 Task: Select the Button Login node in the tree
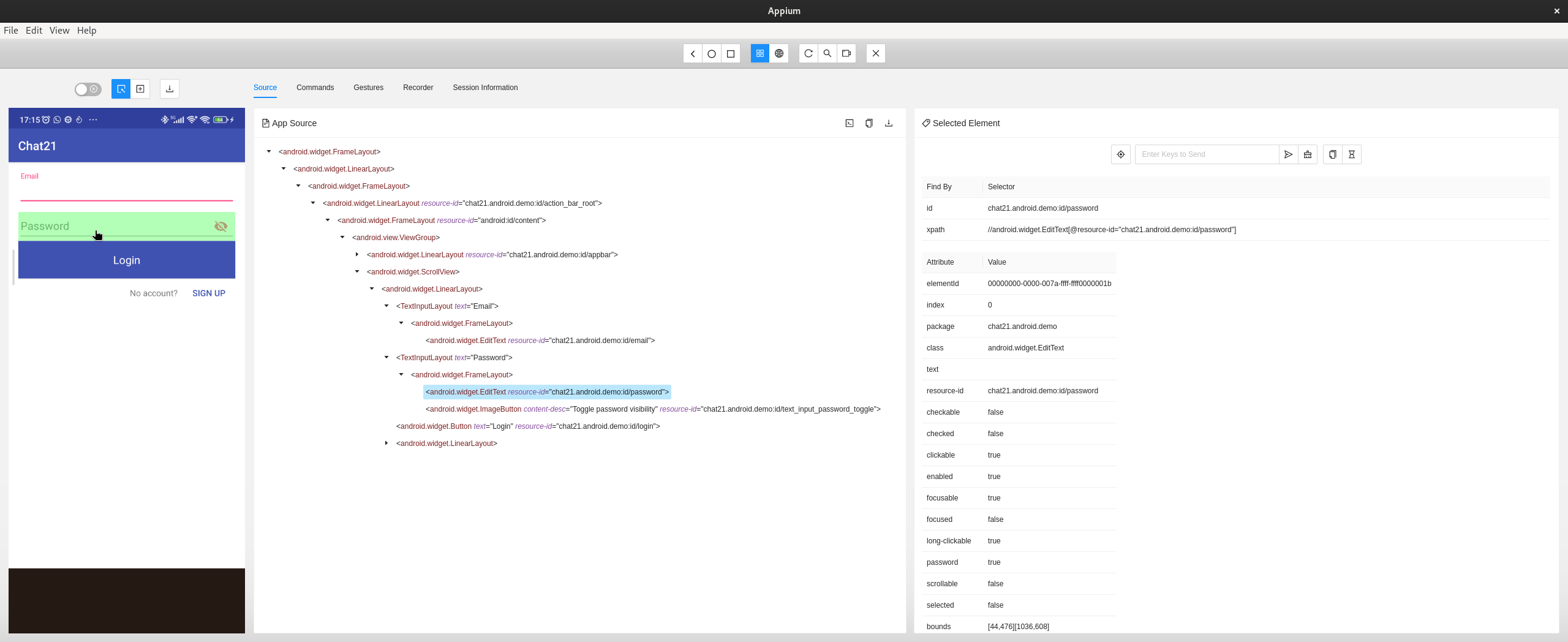(x=528, y=426)
